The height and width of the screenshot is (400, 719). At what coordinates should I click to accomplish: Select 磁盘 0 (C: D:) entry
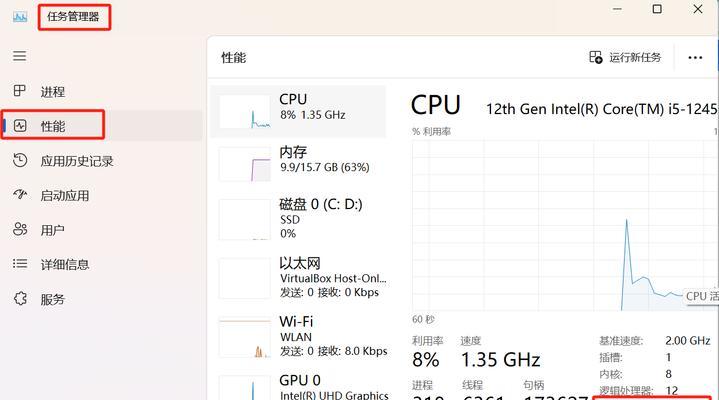point(298,219)
